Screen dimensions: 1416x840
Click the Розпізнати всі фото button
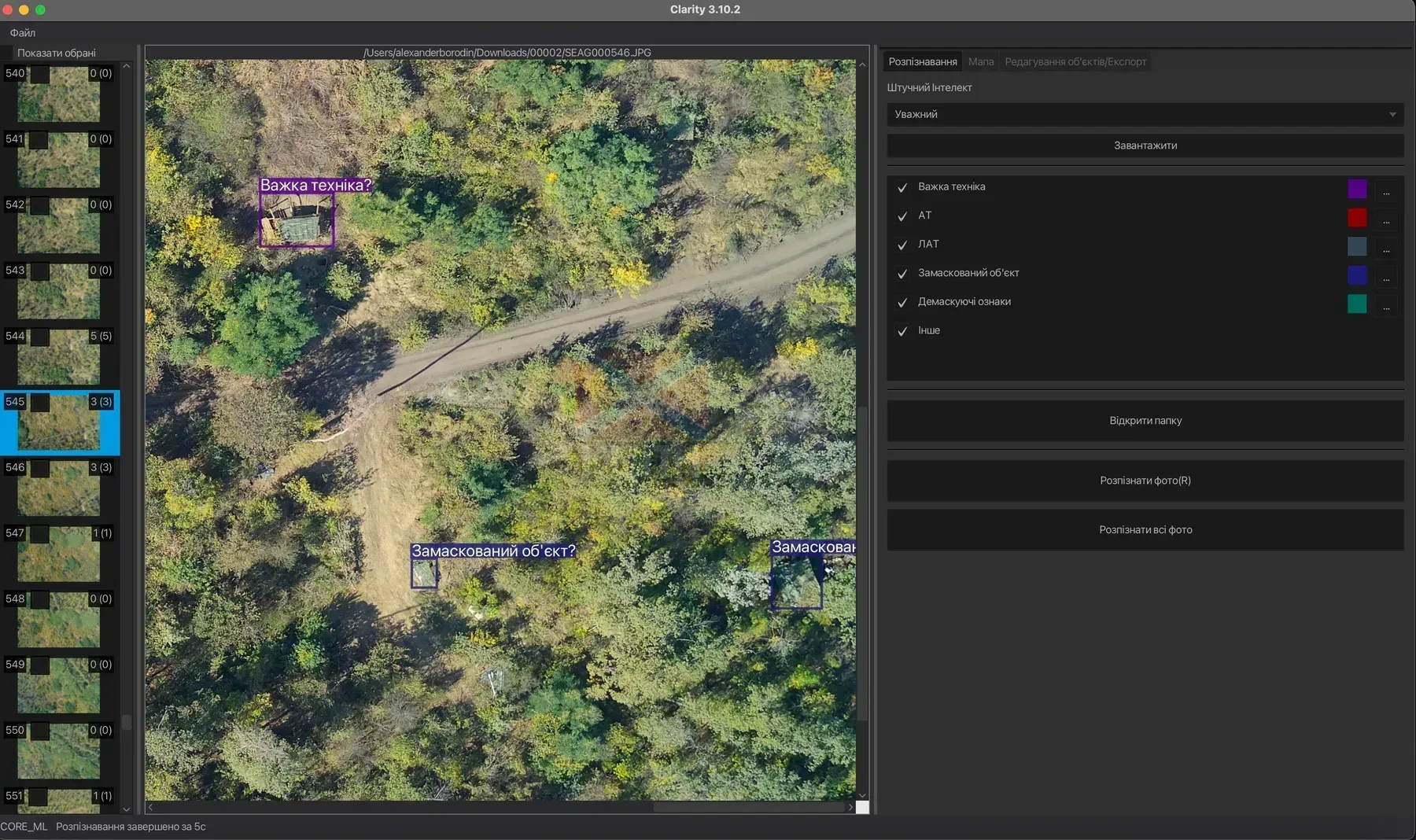[1145, 530]
